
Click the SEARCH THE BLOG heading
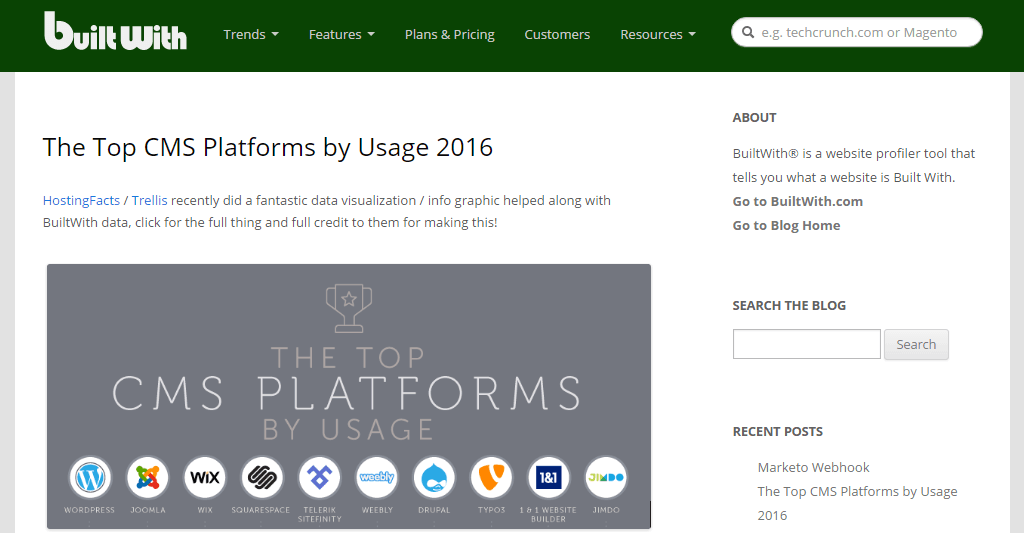click(789, 306)
